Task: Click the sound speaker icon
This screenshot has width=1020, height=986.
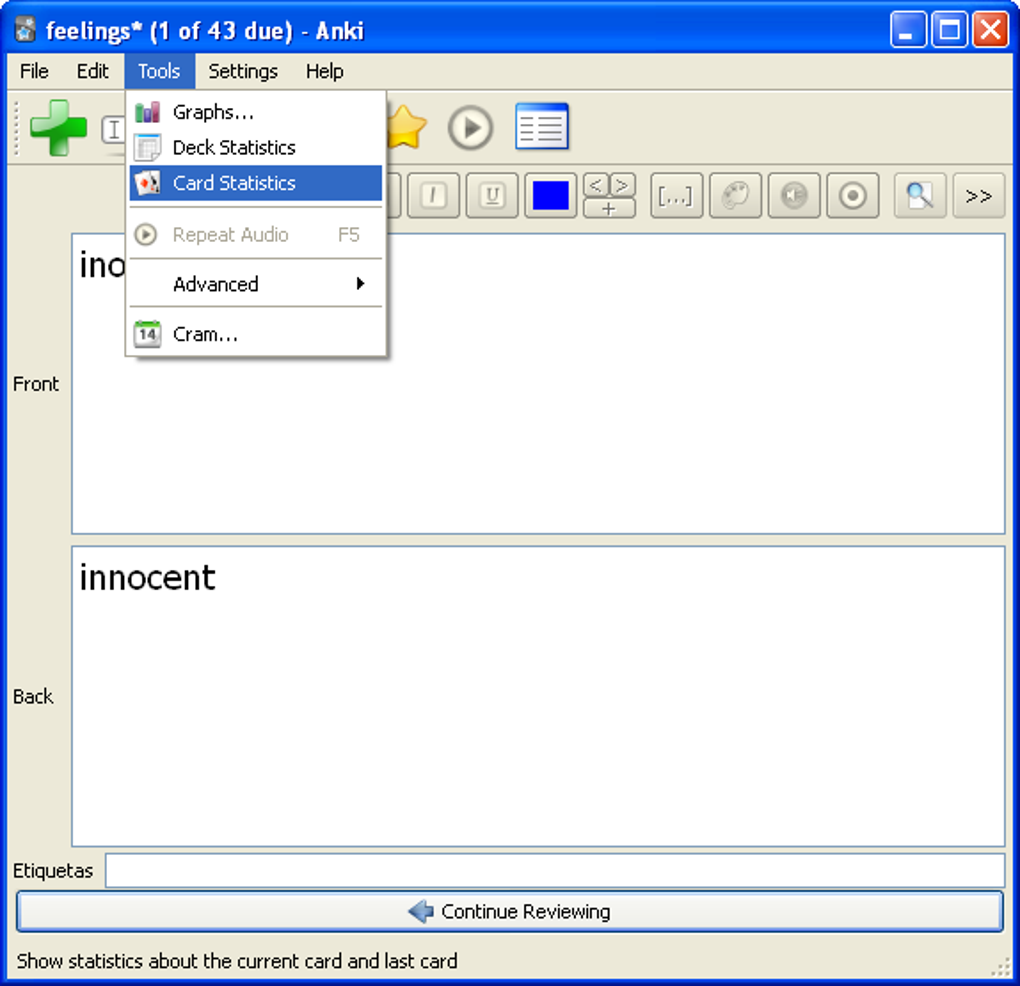Action: (794, 196)
